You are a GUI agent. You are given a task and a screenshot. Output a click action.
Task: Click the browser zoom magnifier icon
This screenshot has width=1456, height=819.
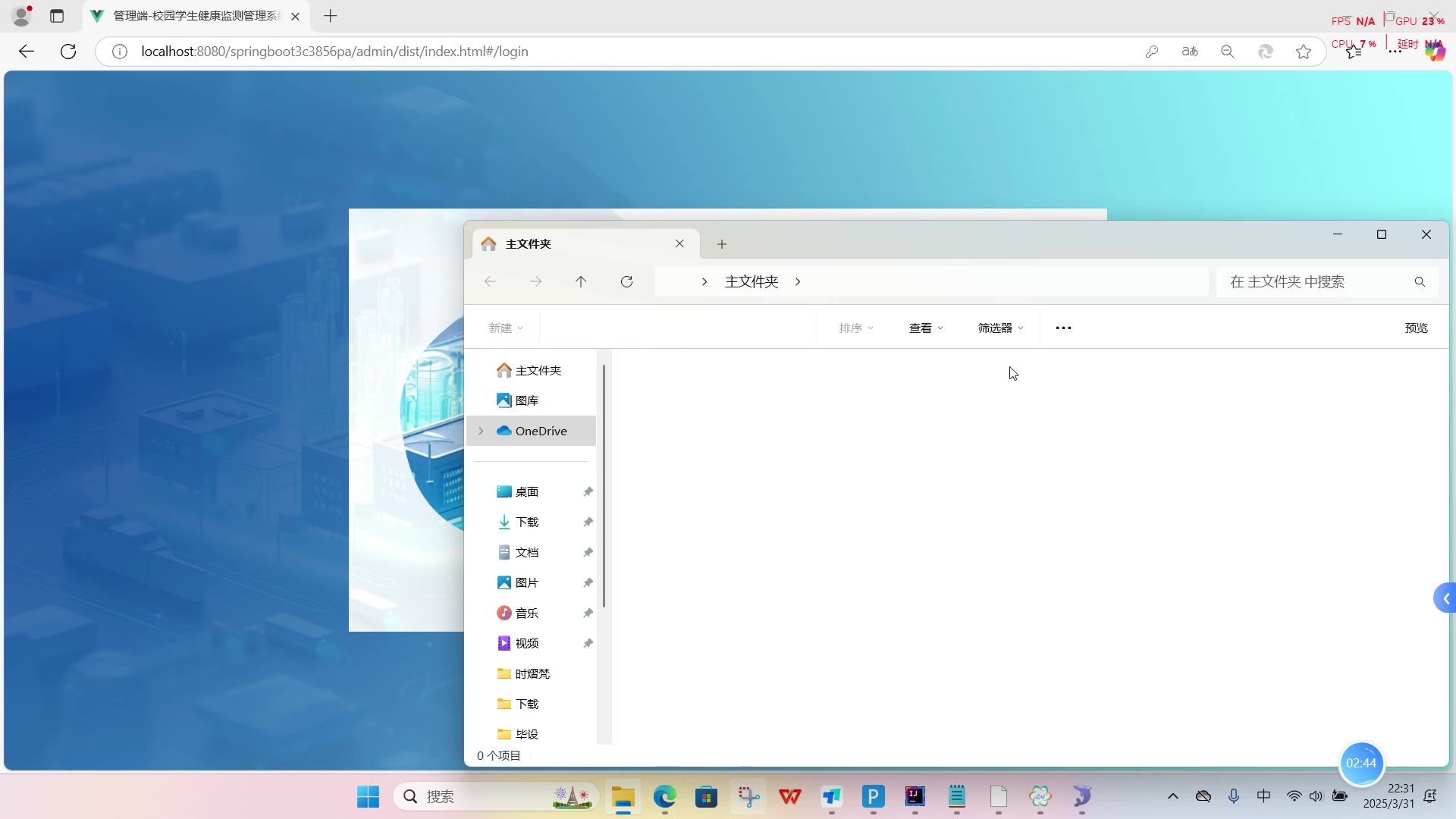click(x=1228, y=52)
